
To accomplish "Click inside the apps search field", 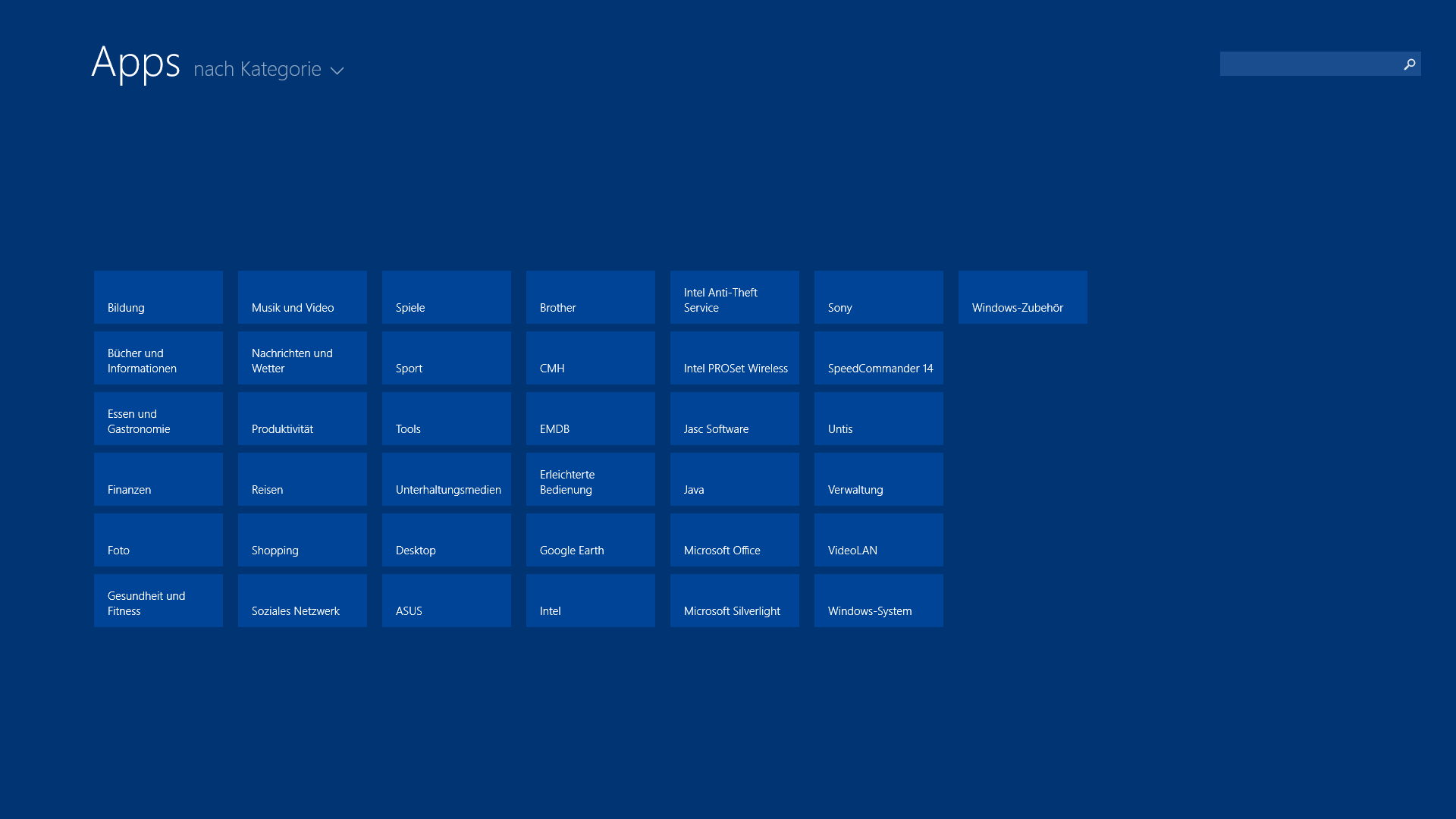I will tap(1308, 64).
